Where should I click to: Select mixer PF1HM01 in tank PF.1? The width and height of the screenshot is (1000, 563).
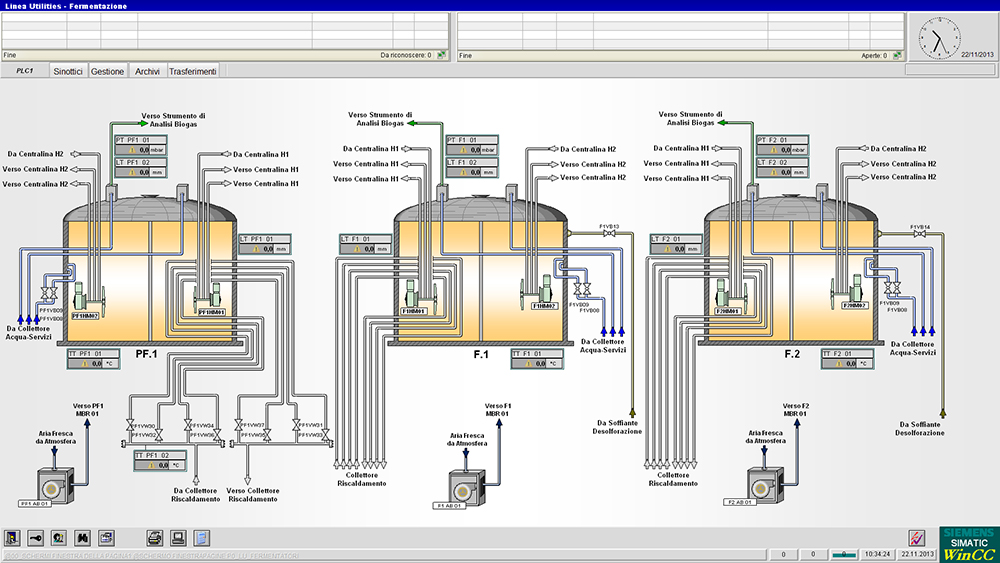[x=209, y=298]
